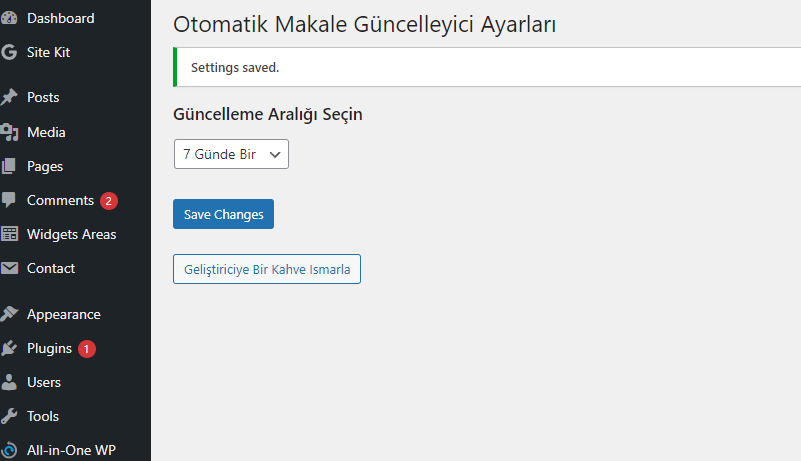
Task: Click the Posts pushpin icon
Action: click(9, 97)
